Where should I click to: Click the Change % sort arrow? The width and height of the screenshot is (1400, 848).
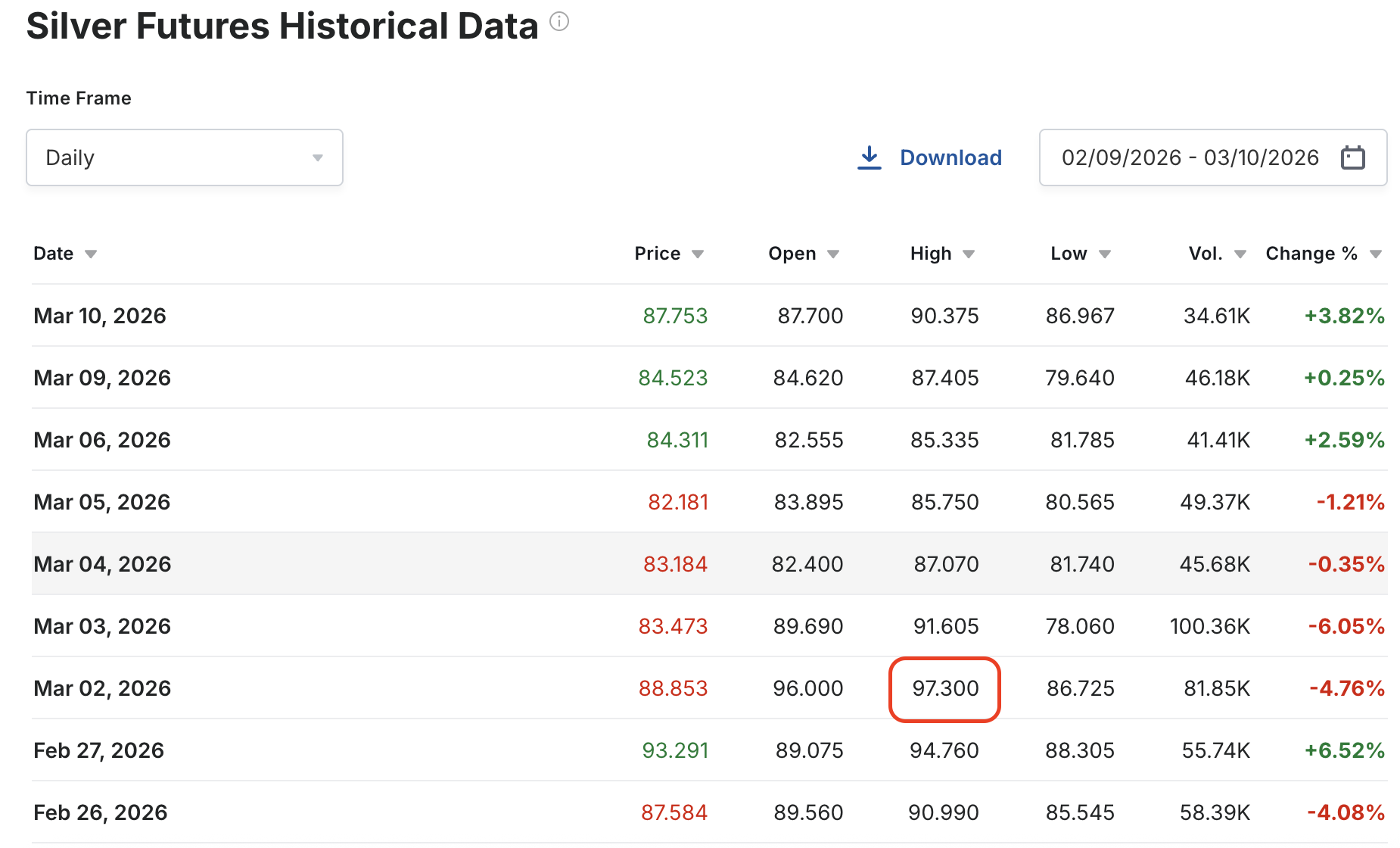click(x=1376, y=254)
